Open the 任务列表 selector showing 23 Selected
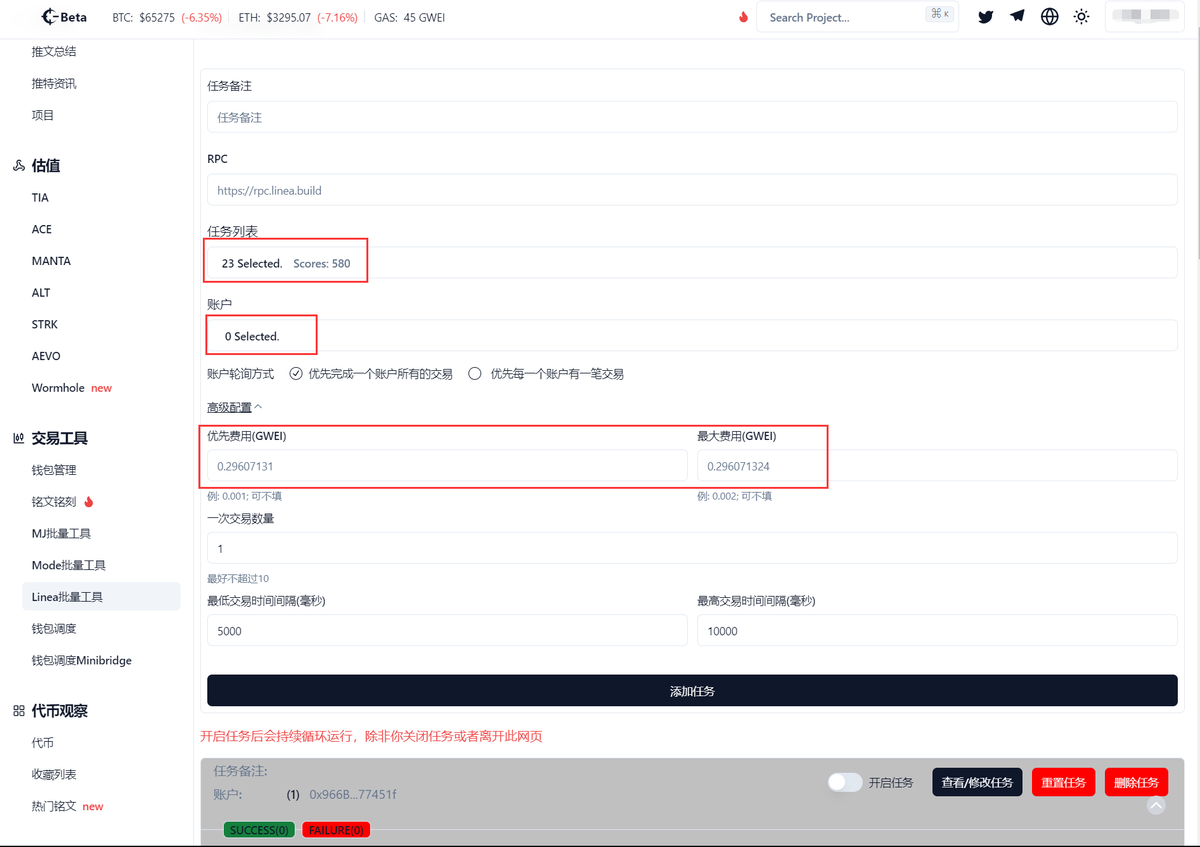This screenshot has width=1200, height=847. click(692, 261)
